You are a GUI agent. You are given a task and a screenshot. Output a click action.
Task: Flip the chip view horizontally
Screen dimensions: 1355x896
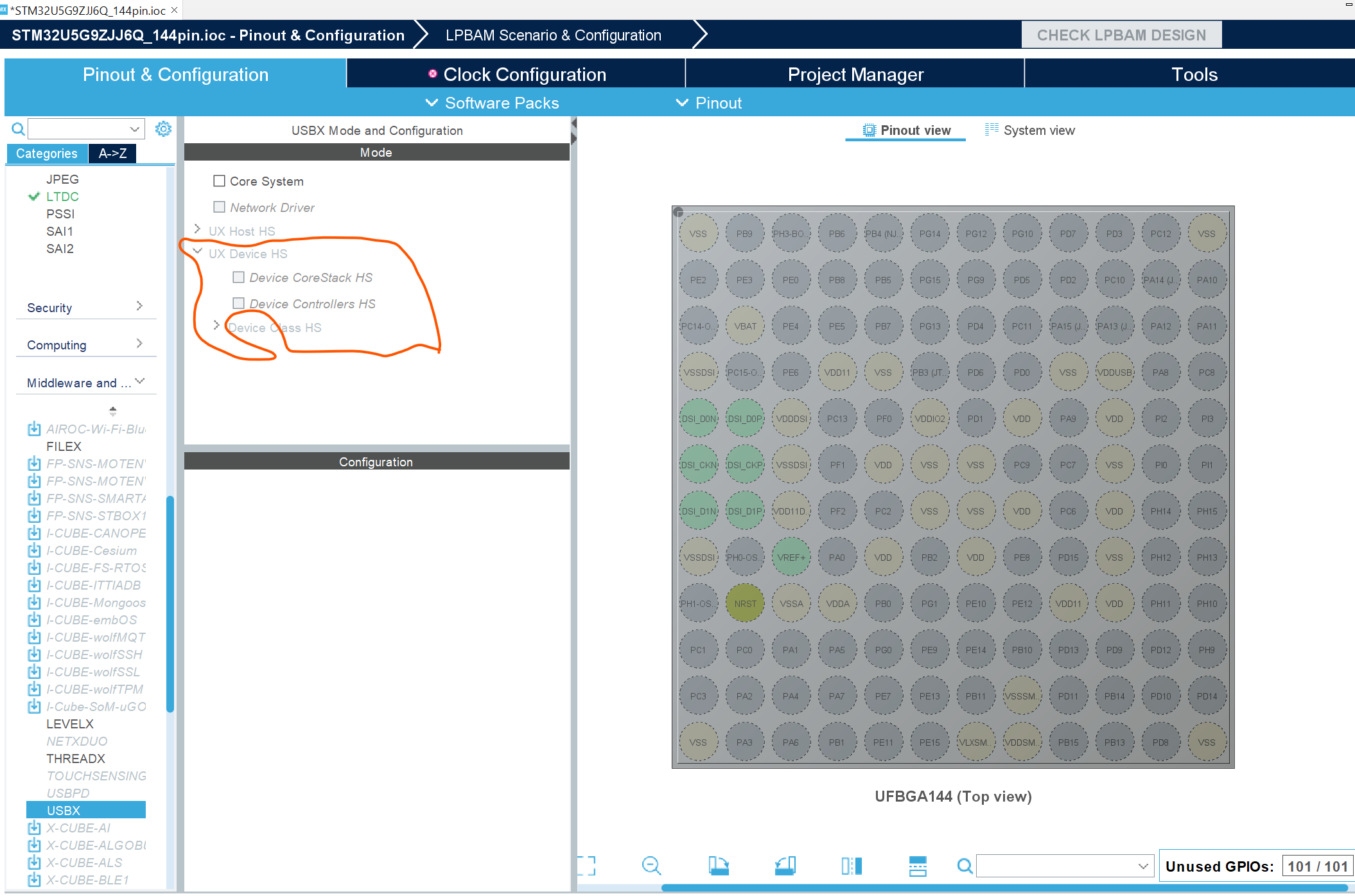(x=852, y=866)
